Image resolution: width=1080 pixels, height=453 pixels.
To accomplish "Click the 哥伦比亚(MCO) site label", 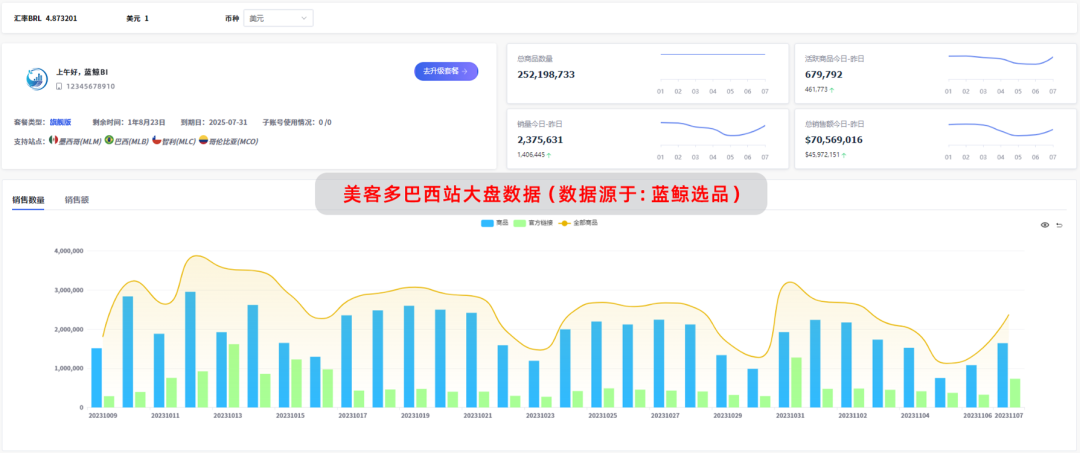I will (233, 140).
